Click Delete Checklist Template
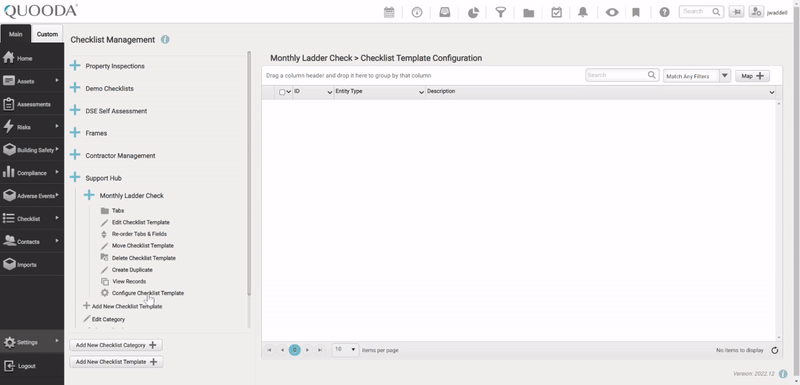This screenshot has width=800, height=385. [138, 258]
